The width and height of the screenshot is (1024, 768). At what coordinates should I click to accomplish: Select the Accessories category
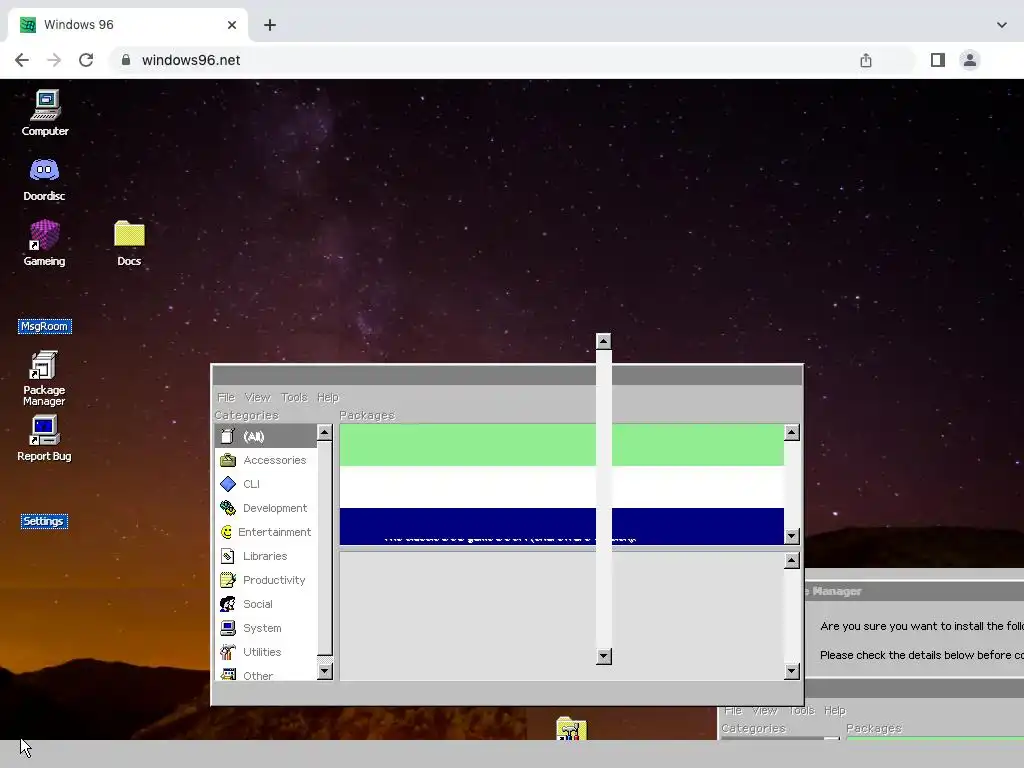[266, 460]
